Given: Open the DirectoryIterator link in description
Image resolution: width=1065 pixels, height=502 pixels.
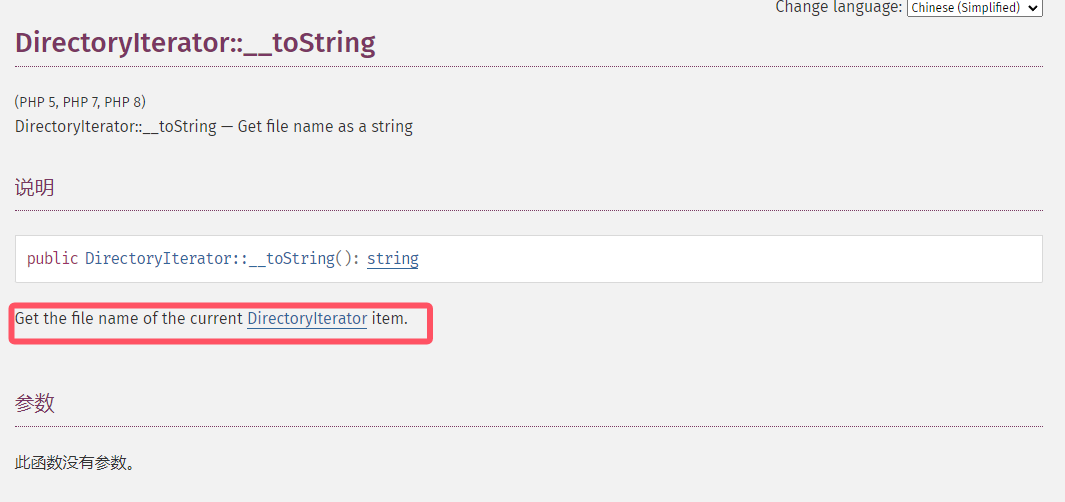Looking at the screenshot, I should [x=307, y=319].
